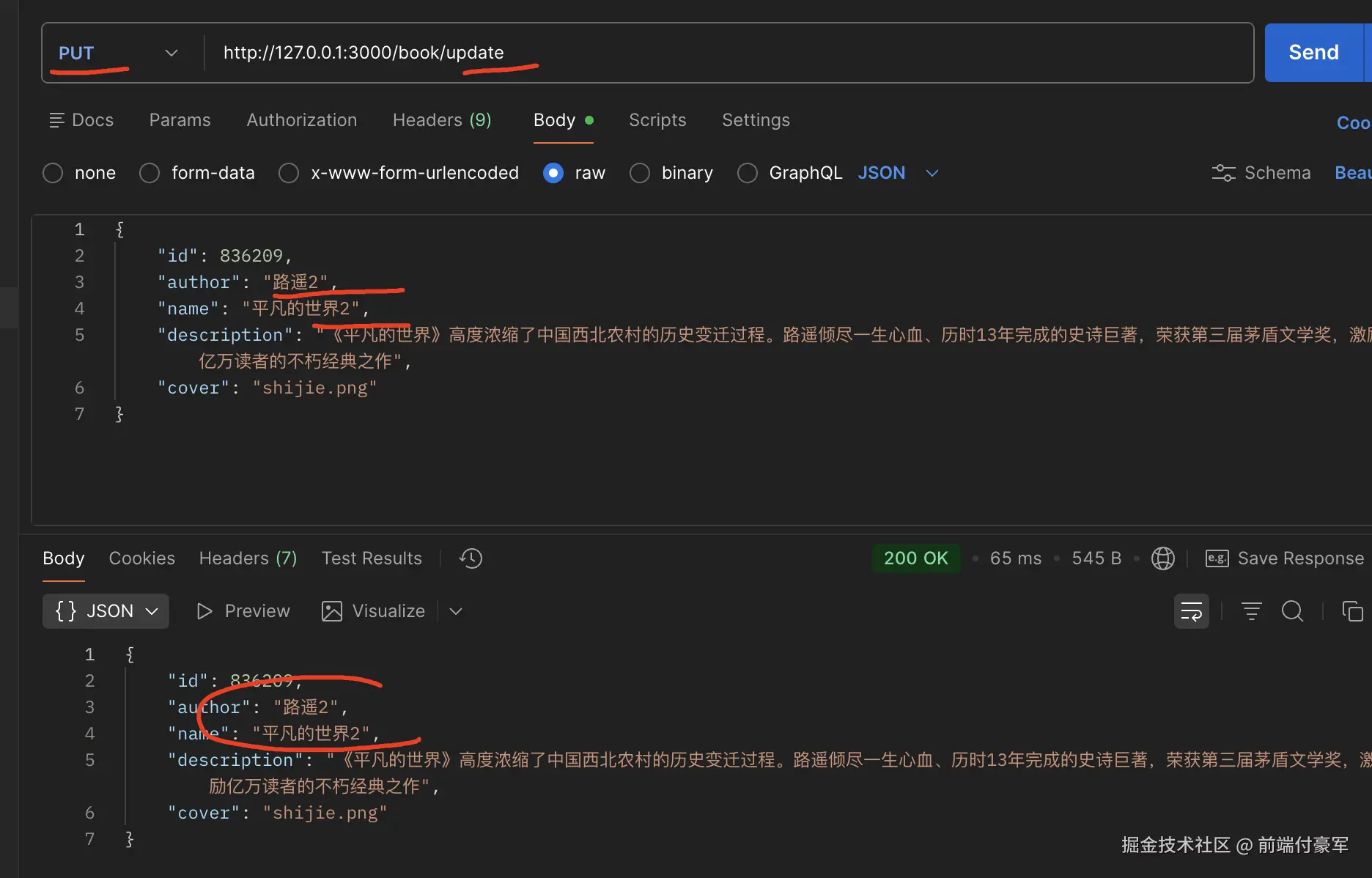
Task: Select the none body type radio
Action: click(x=53, y=173)
